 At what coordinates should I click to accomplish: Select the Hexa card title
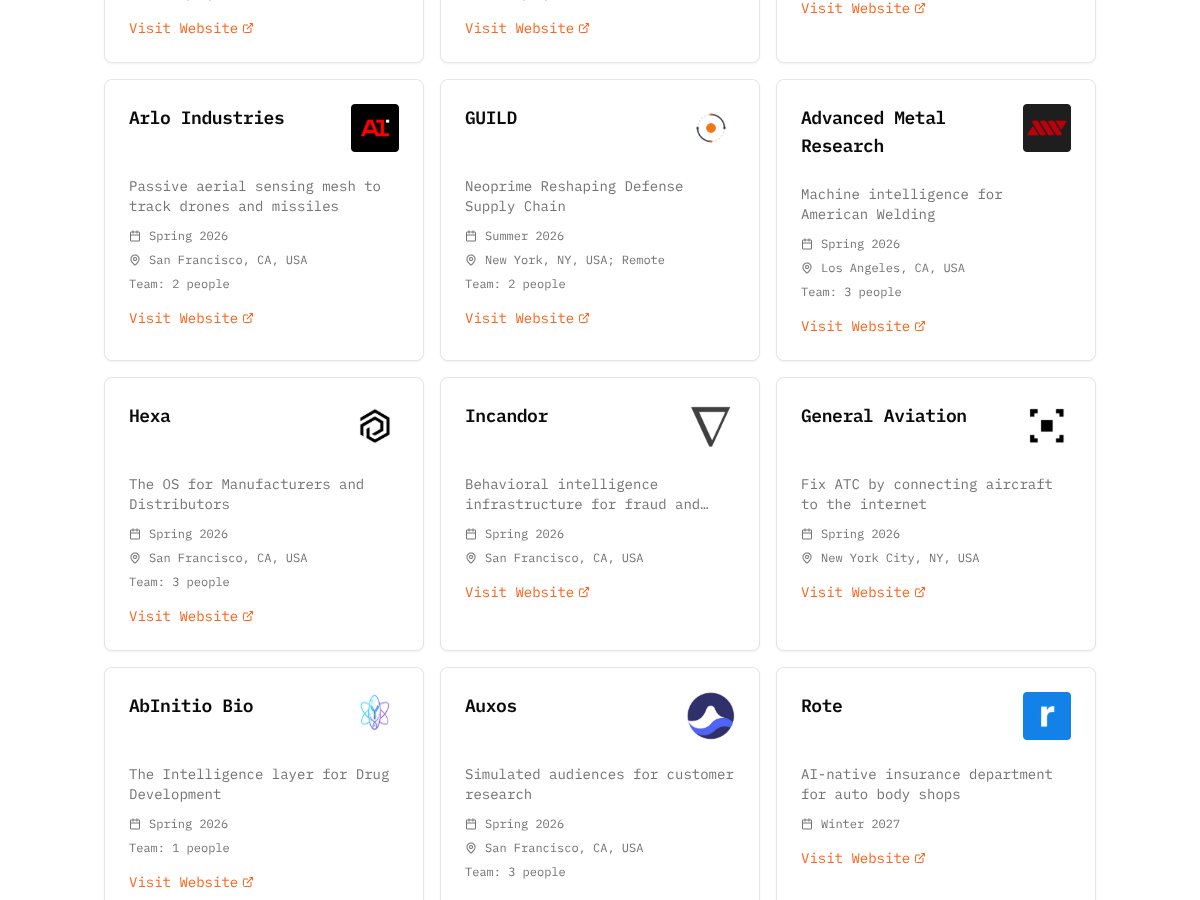(x=150, y=416)
